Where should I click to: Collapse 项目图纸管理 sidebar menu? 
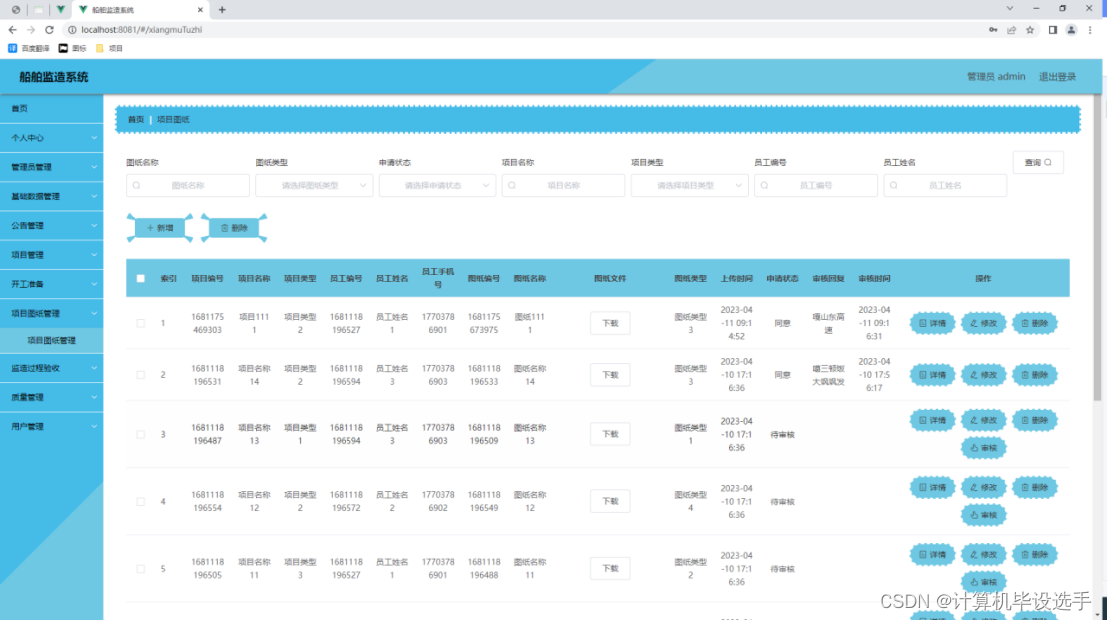coord(52,314)
